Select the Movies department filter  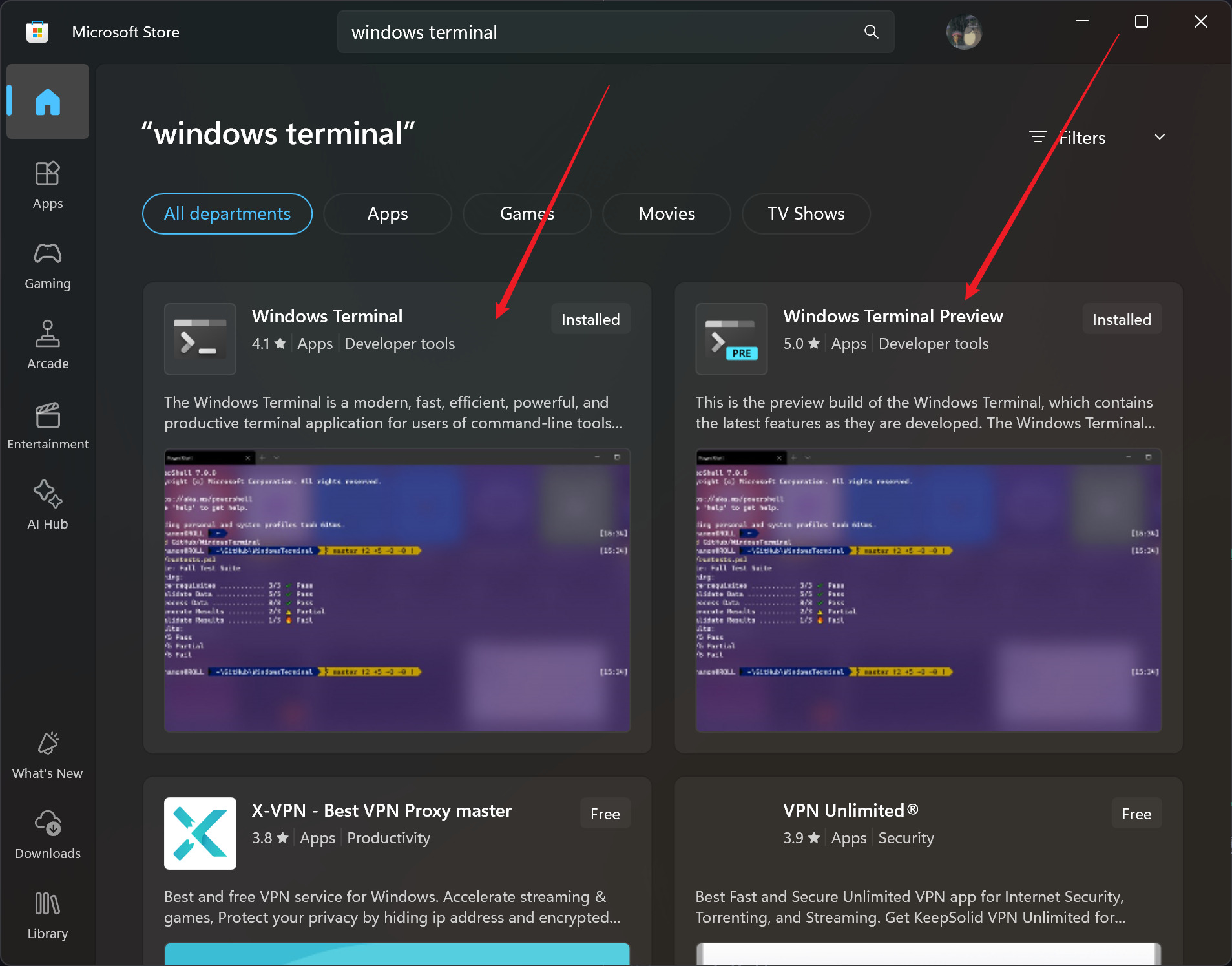(667, 214)
